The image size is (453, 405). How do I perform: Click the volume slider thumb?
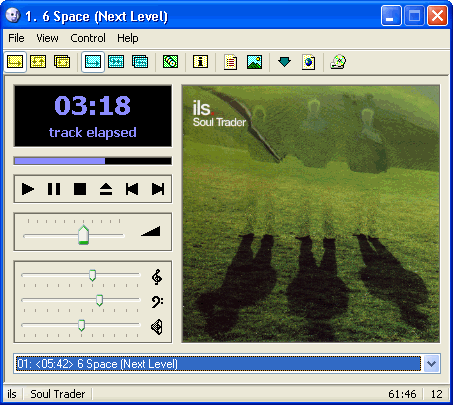pyautogui.click(x=83, y=235)
